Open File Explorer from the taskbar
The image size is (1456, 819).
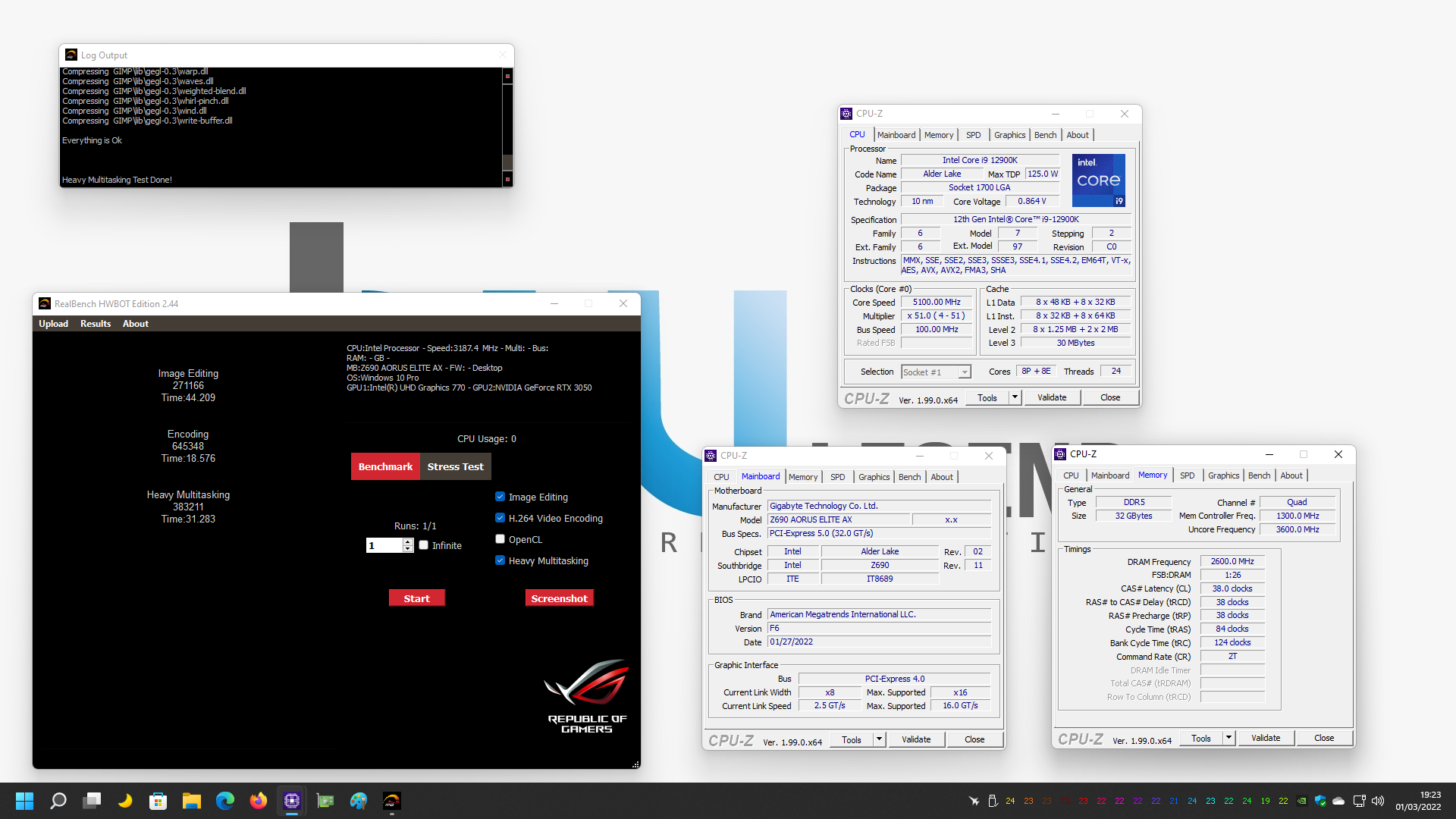[192, 801]
